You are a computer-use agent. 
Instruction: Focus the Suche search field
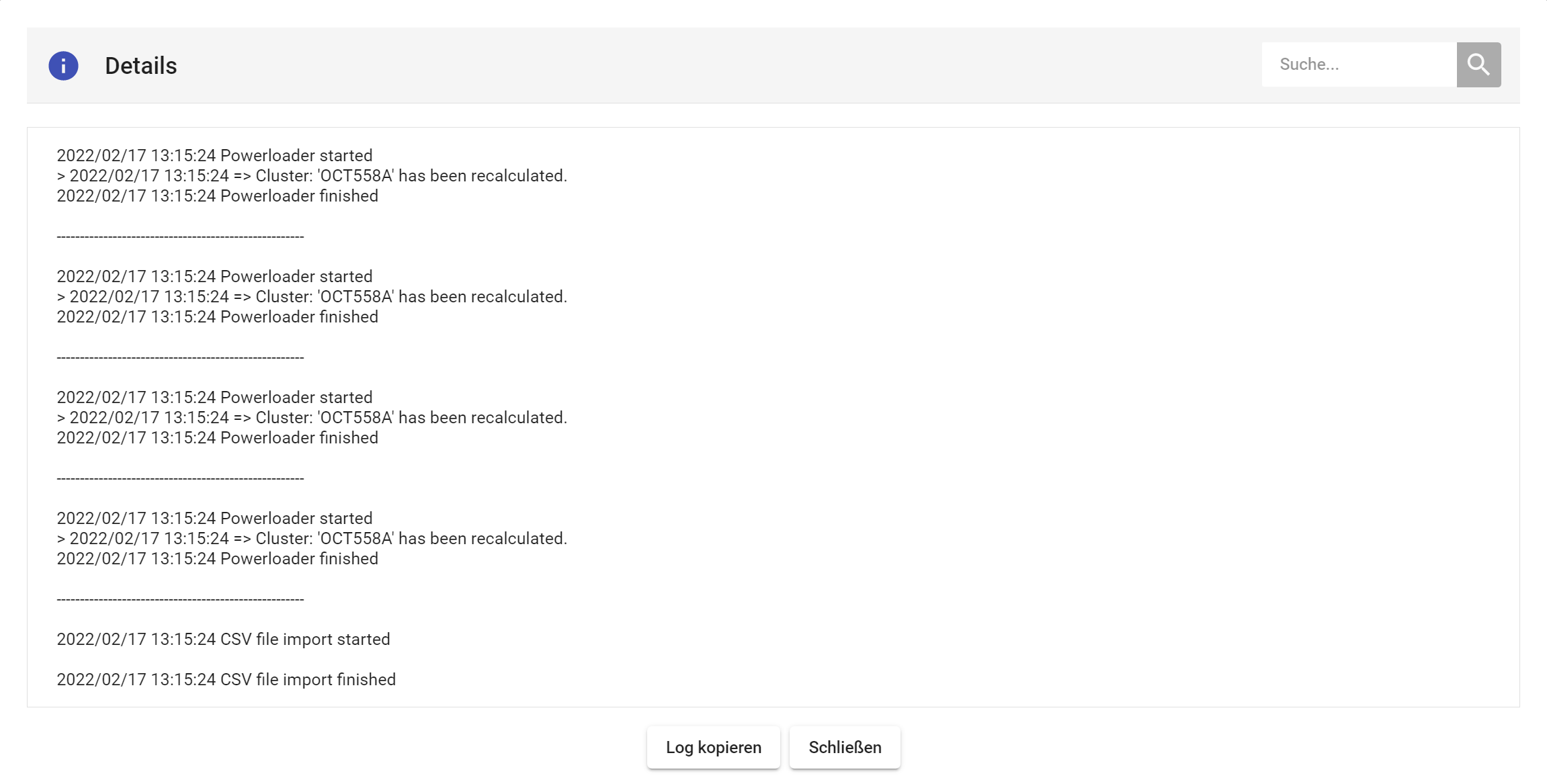pyautogui.click(x=1357, y=64)
